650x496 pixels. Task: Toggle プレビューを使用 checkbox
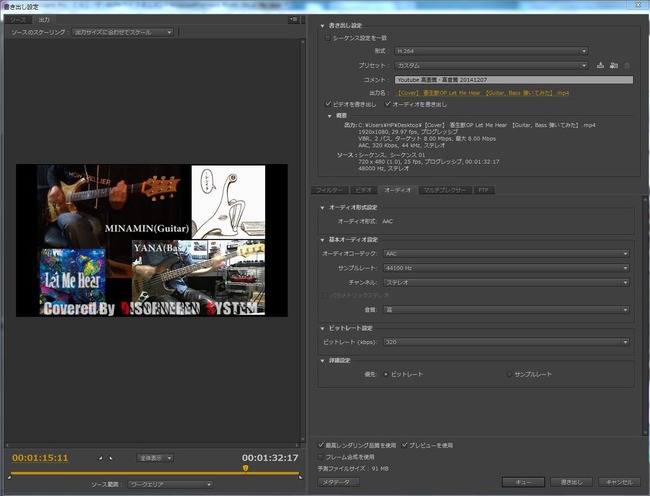pos(405,445)
